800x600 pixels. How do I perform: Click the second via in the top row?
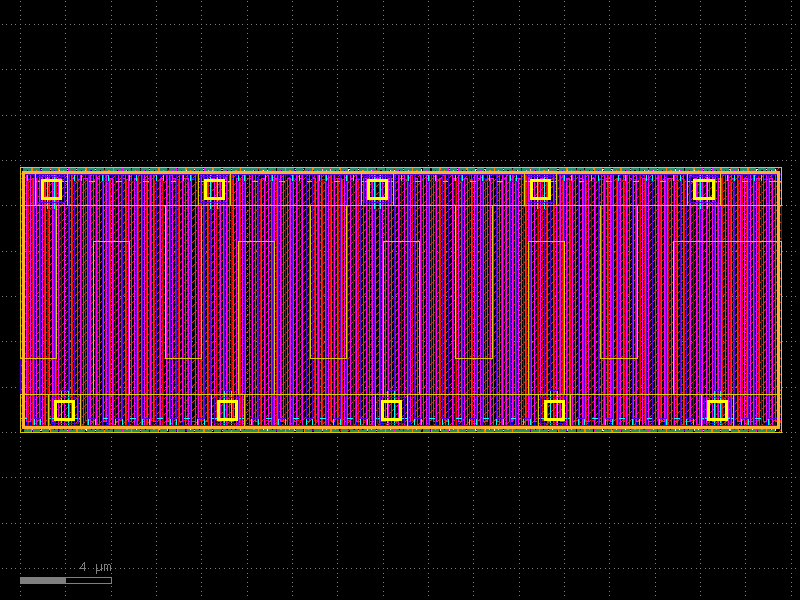(x=215, y=188)
